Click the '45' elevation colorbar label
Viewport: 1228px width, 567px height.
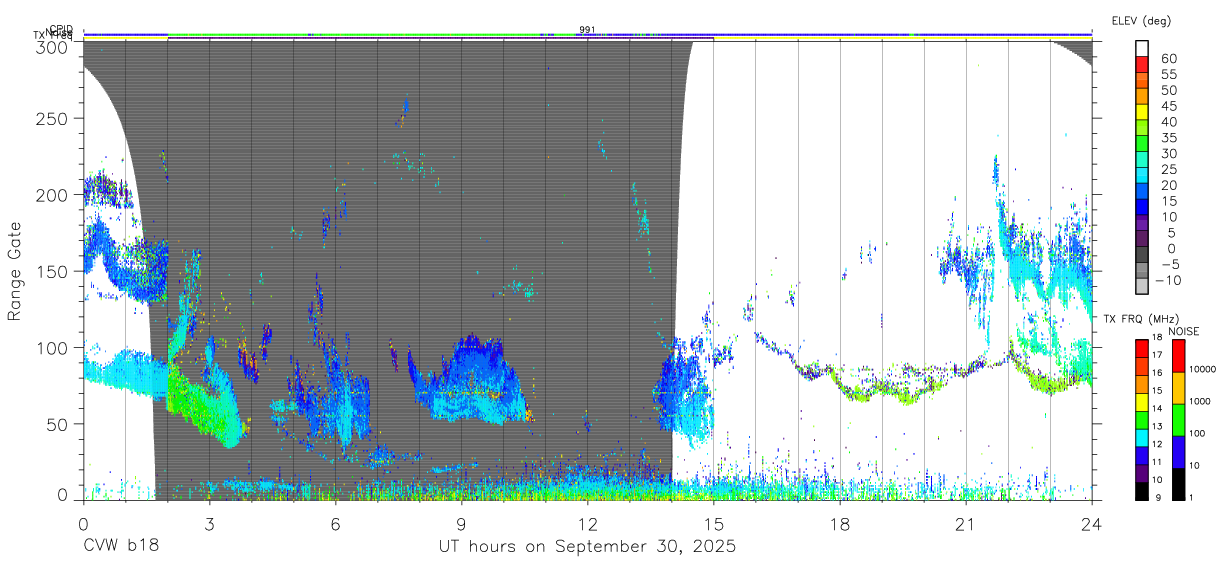[x=1169, y=106]
